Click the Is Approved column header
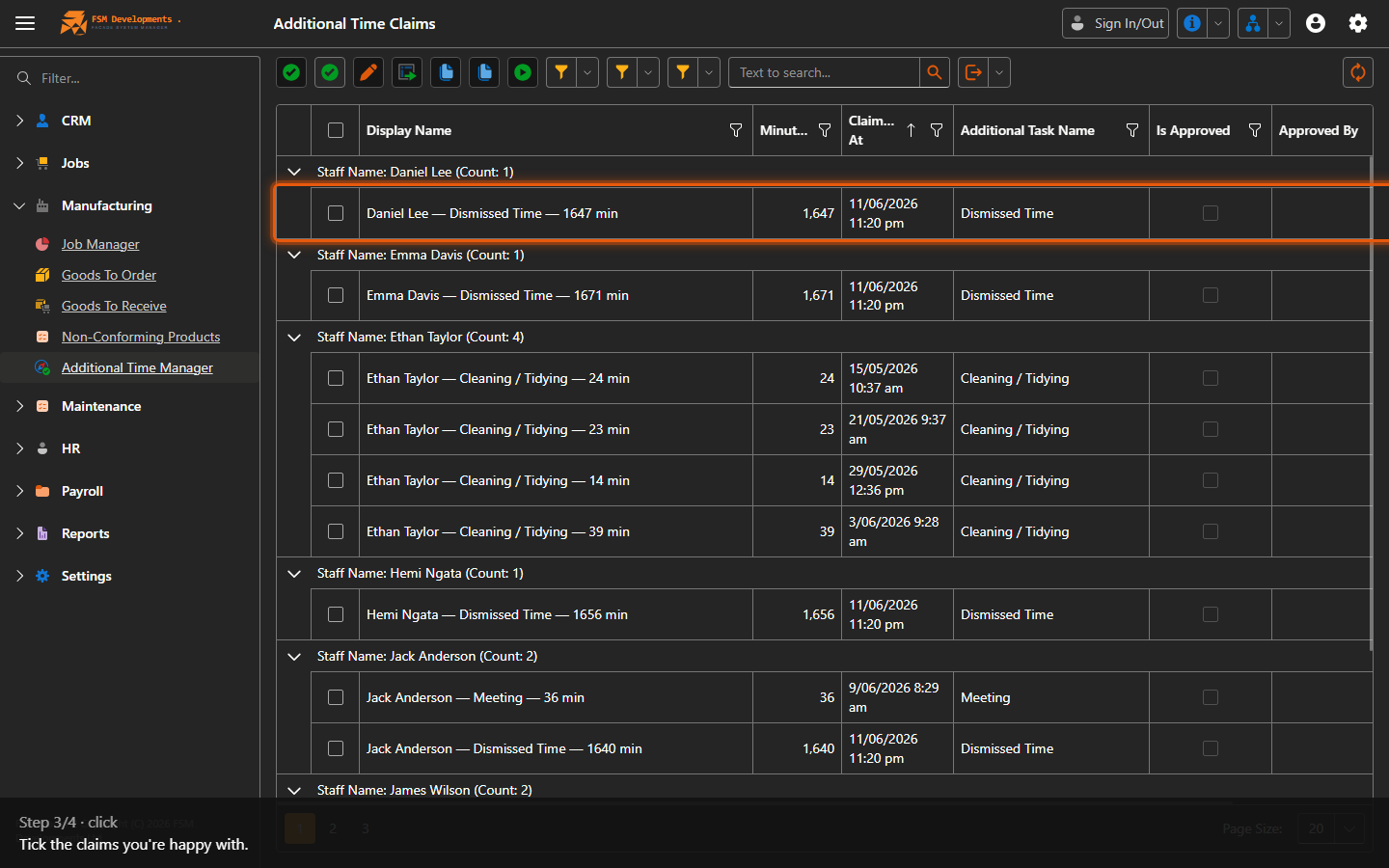 (x=1193, y=130)
